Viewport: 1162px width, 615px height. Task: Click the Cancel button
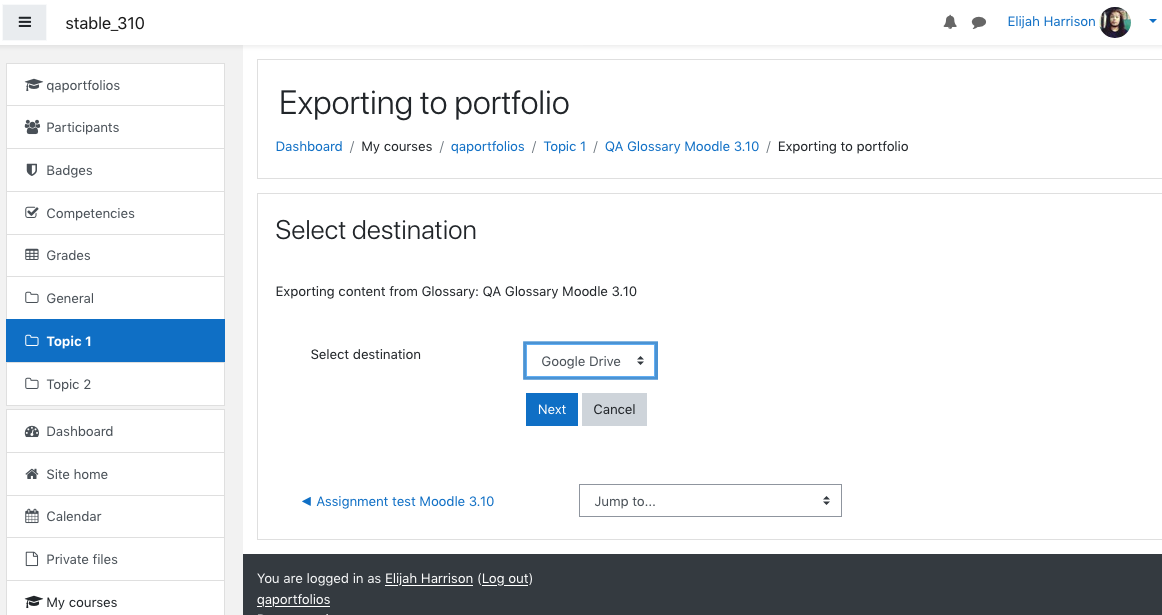(614, 409)
